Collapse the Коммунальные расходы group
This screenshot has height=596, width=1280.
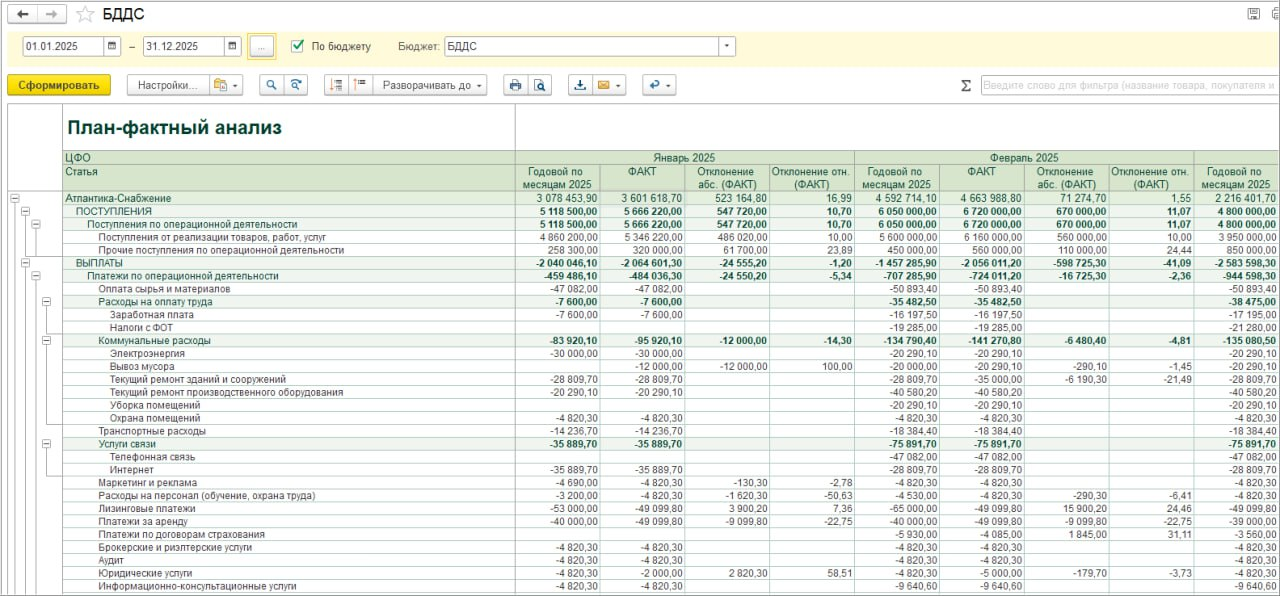[46, 341]
